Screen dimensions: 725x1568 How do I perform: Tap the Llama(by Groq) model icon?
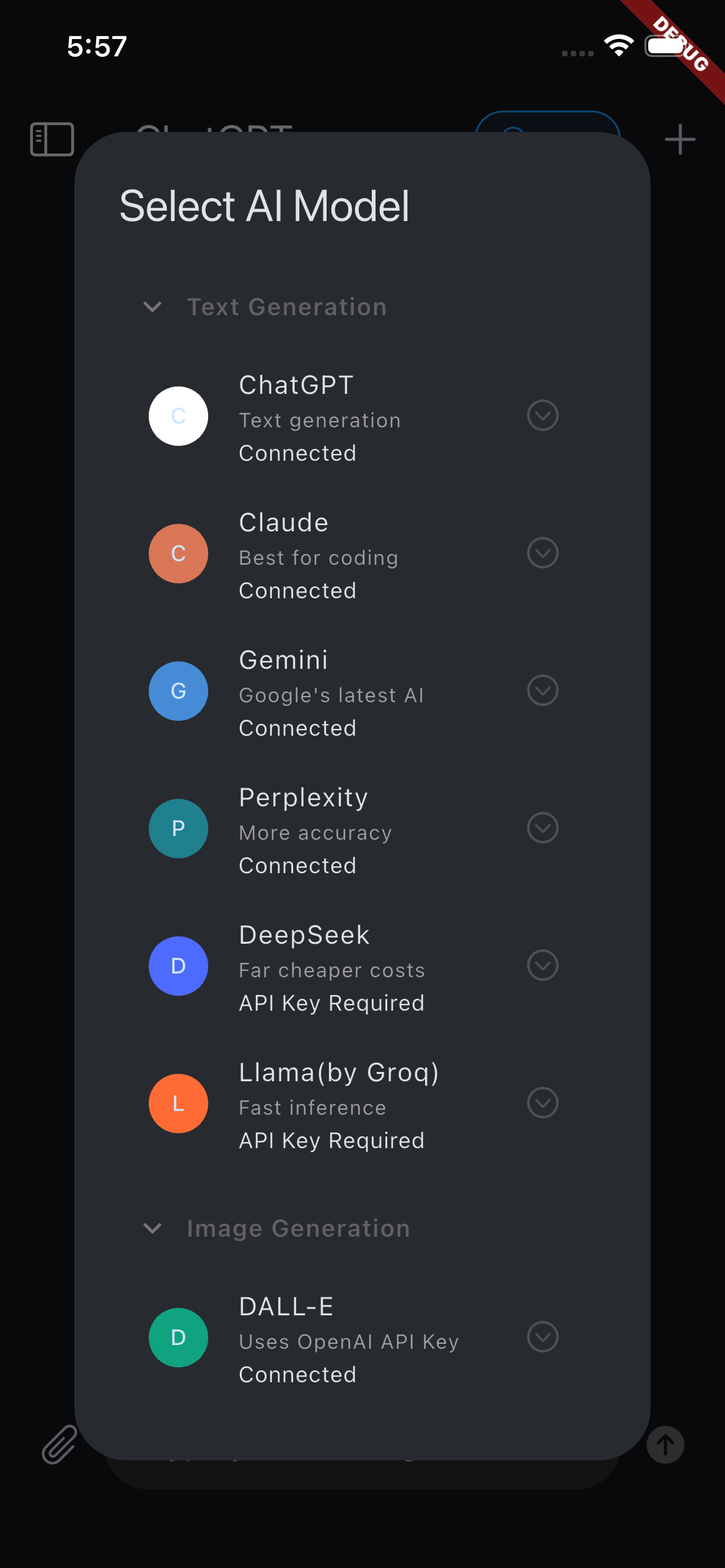point(178,1104)
